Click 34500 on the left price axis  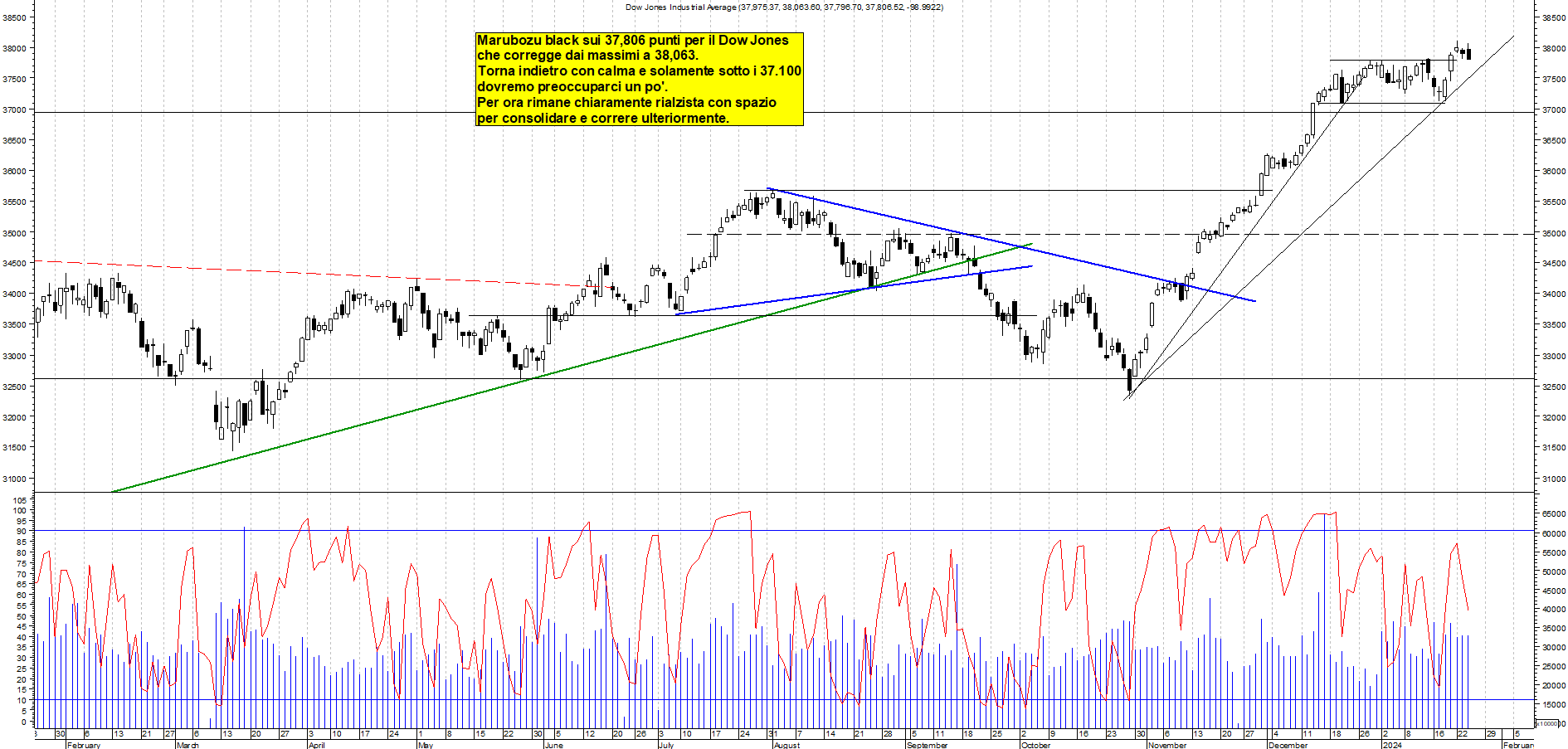(x=14, y=263)
